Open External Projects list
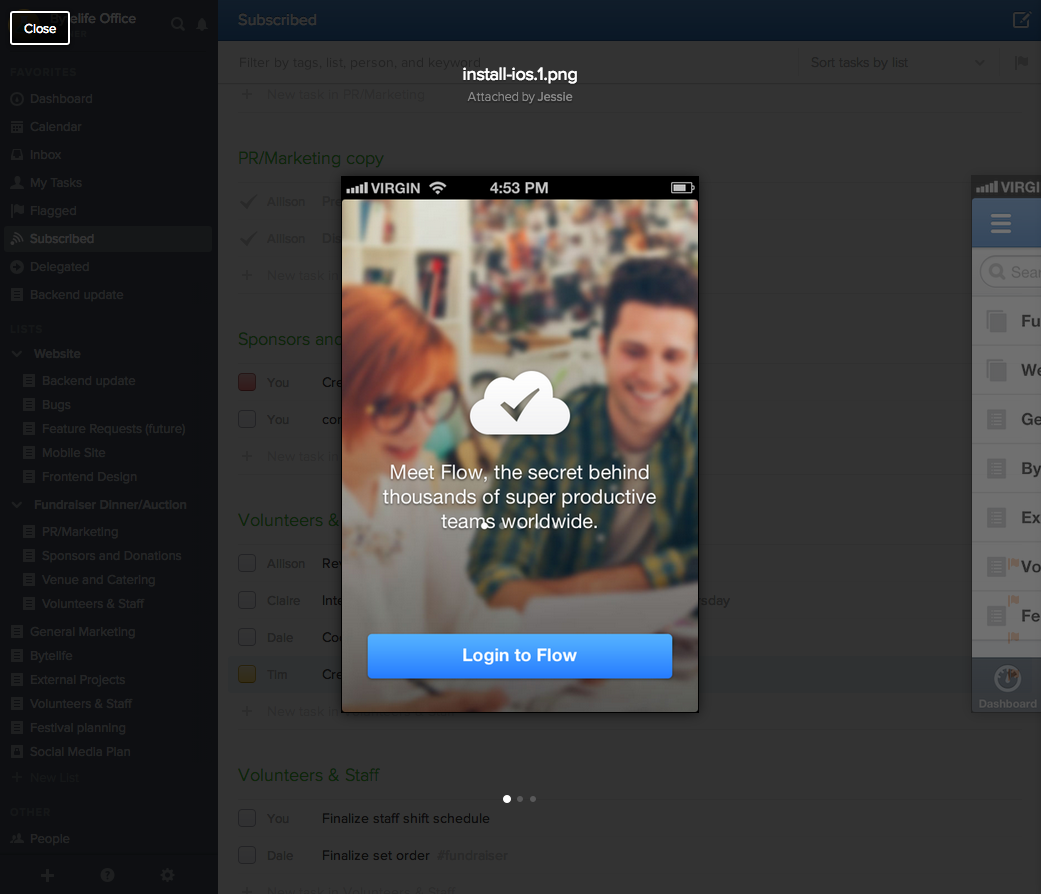 [x=77, y=680]
